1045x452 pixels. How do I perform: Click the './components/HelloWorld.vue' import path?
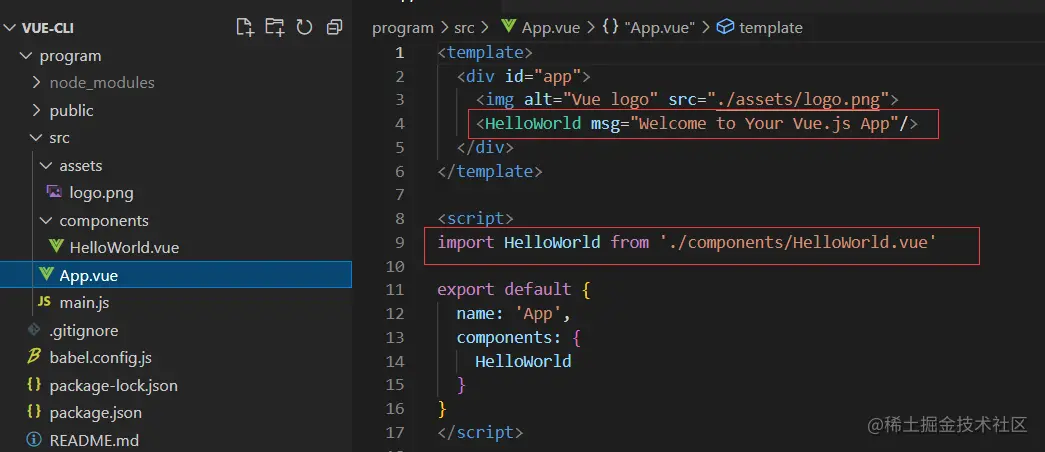pos(798,242)
